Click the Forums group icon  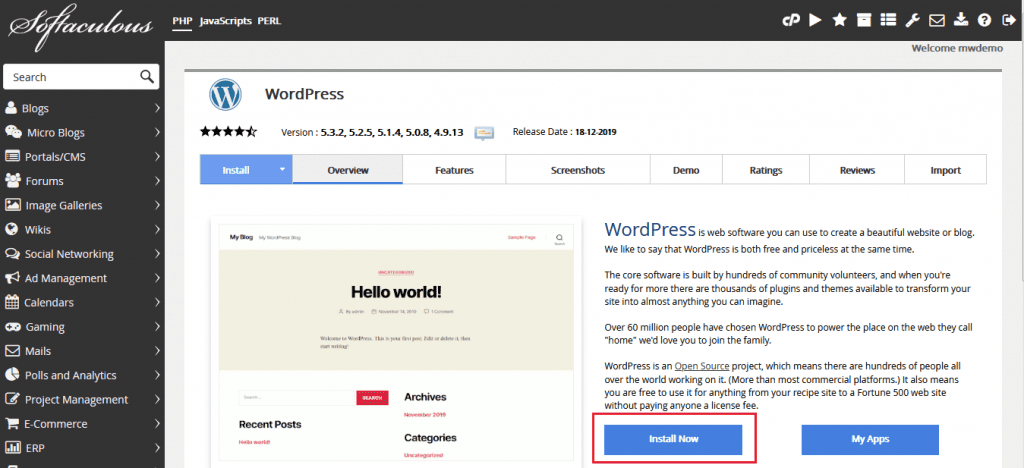tap(12, 181)
